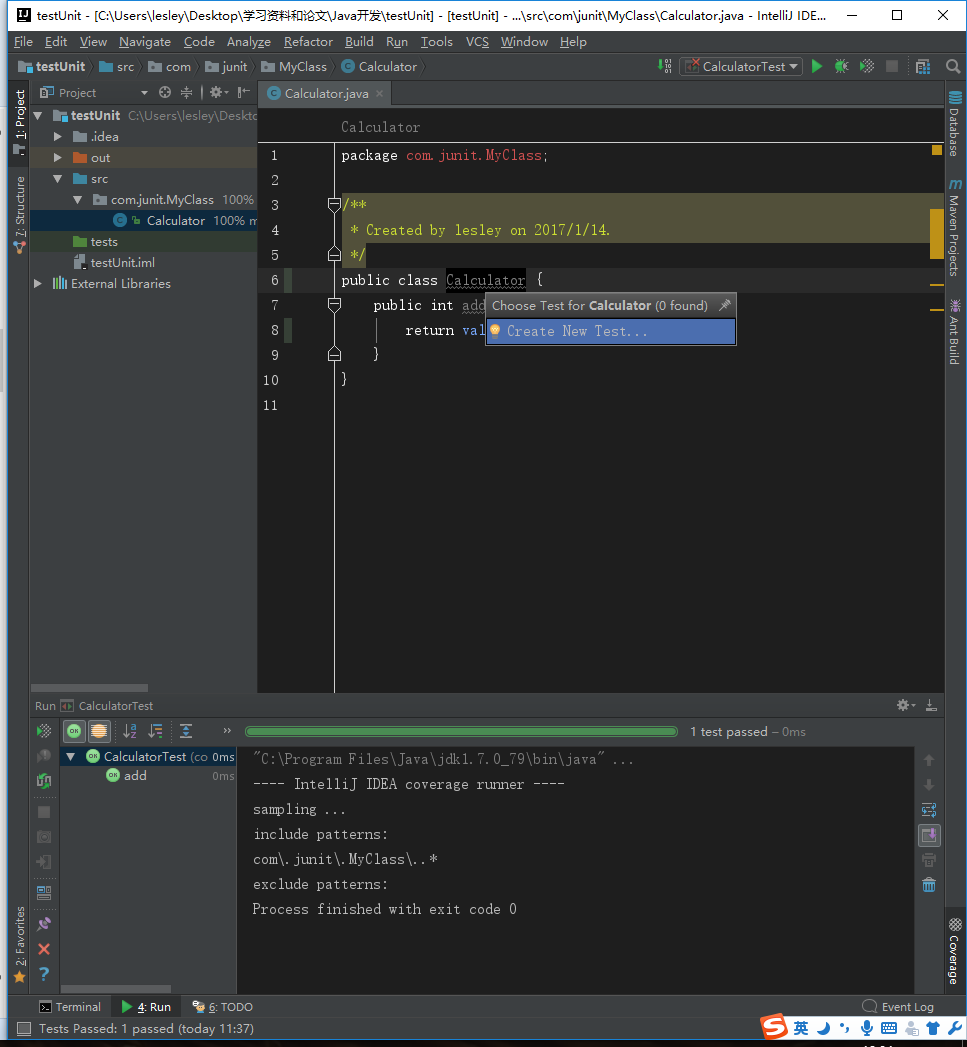Viewport: 967px width, 1047px height.
Task: Run CalculatorTest with the green play button
Action: pos(817,66)
